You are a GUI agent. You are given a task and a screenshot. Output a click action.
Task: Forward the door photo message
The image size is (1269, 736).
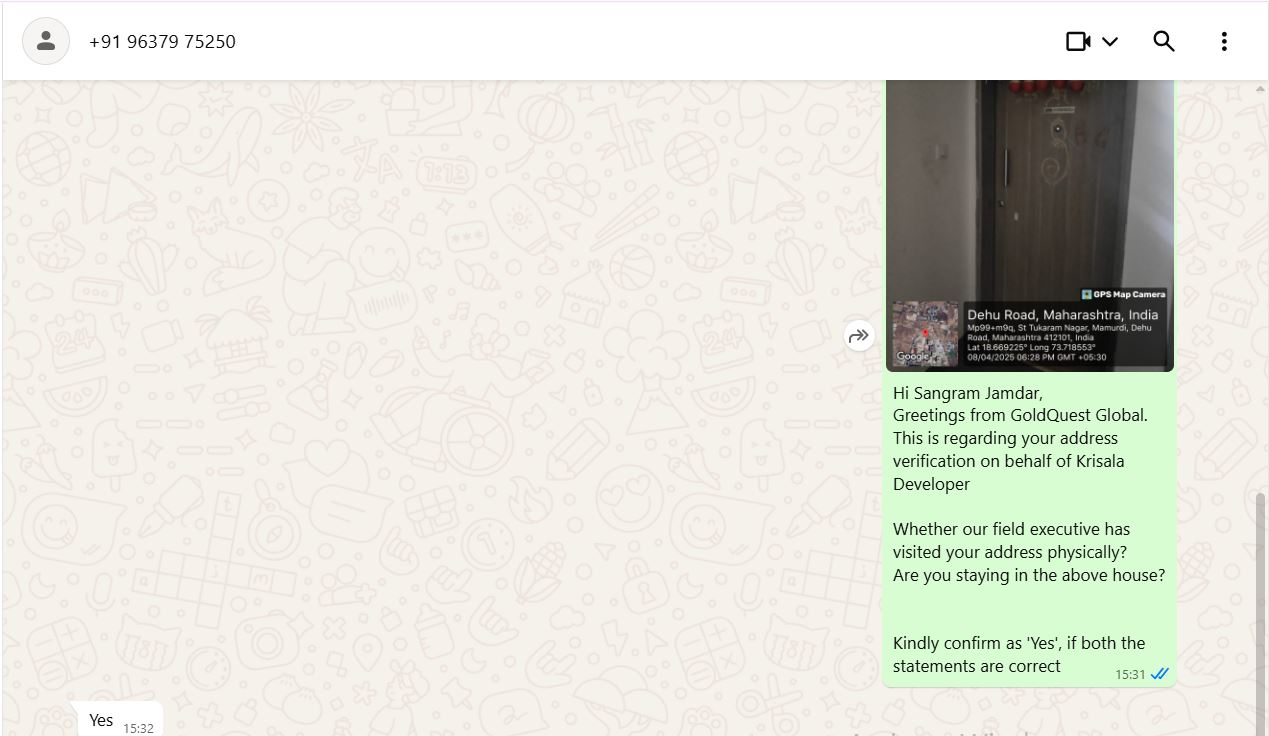click(x=859, y=336)
